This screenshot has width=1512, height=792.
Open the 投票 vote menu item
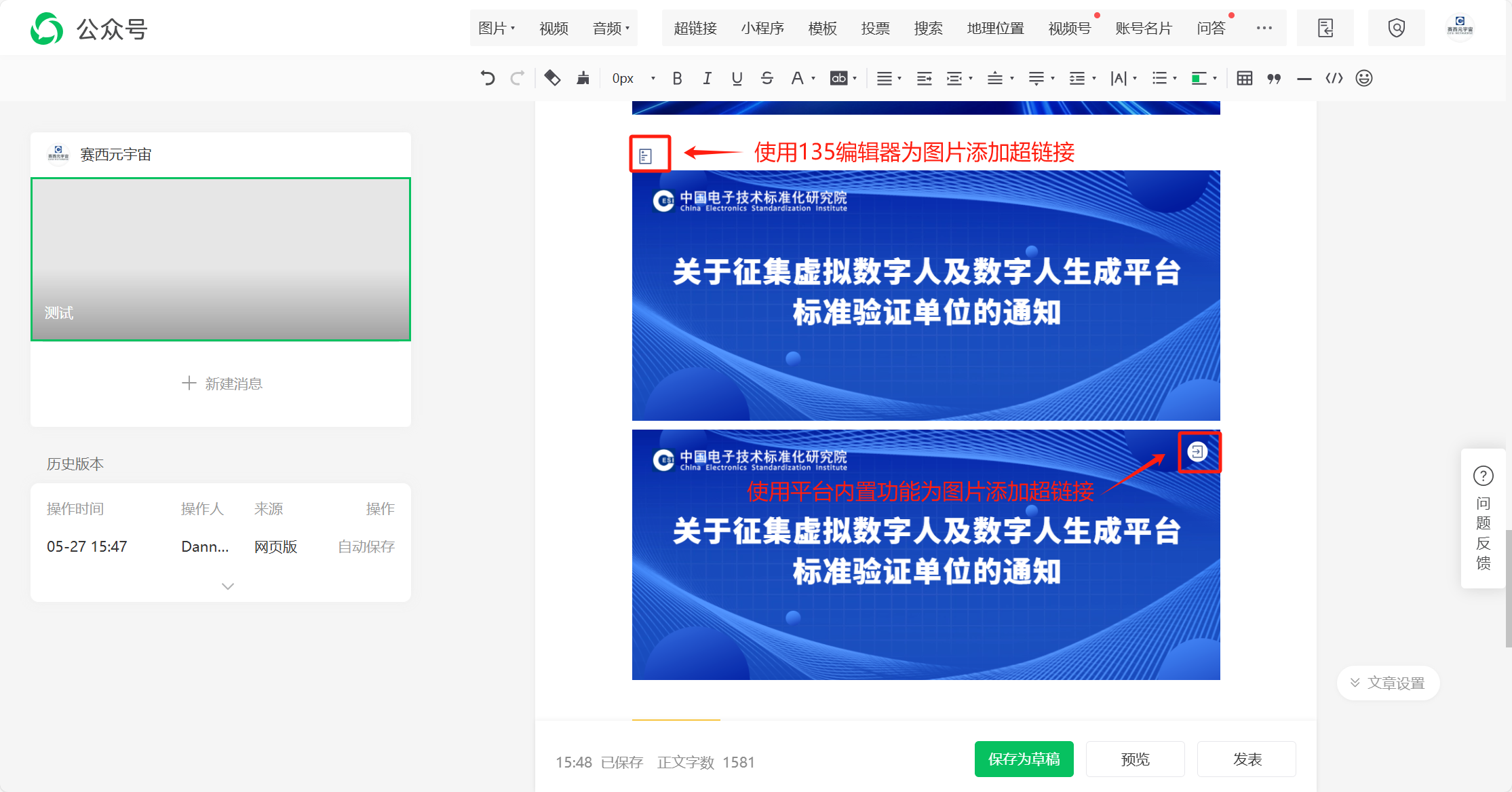point(875,28)
